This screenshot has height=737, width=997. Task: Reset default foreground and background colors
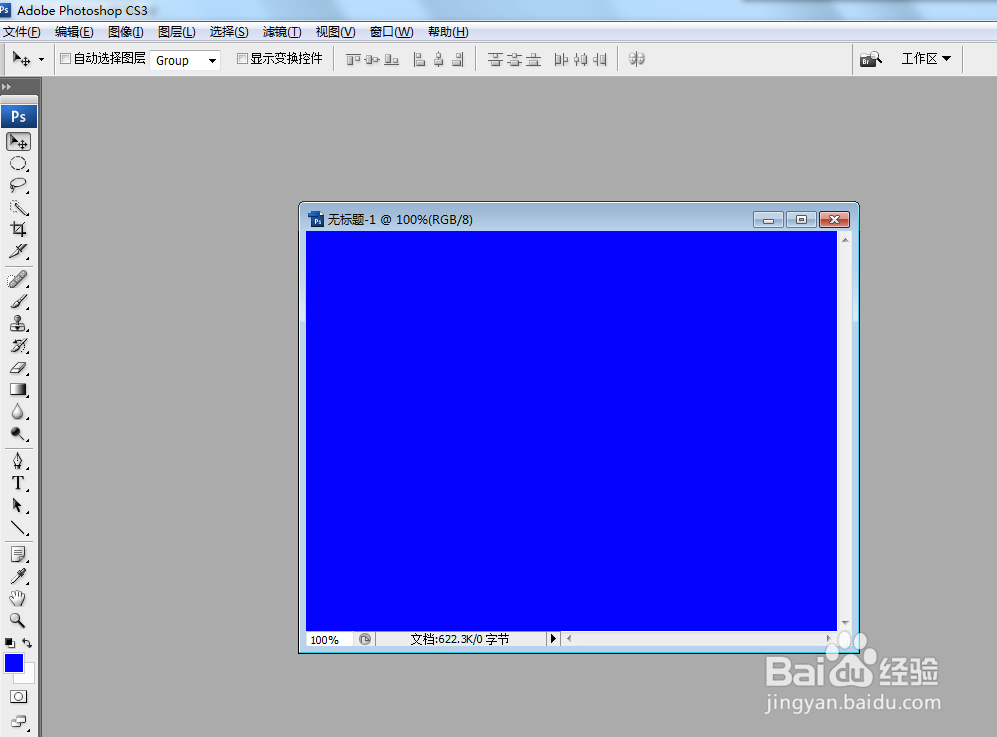(x=10, y=643)
